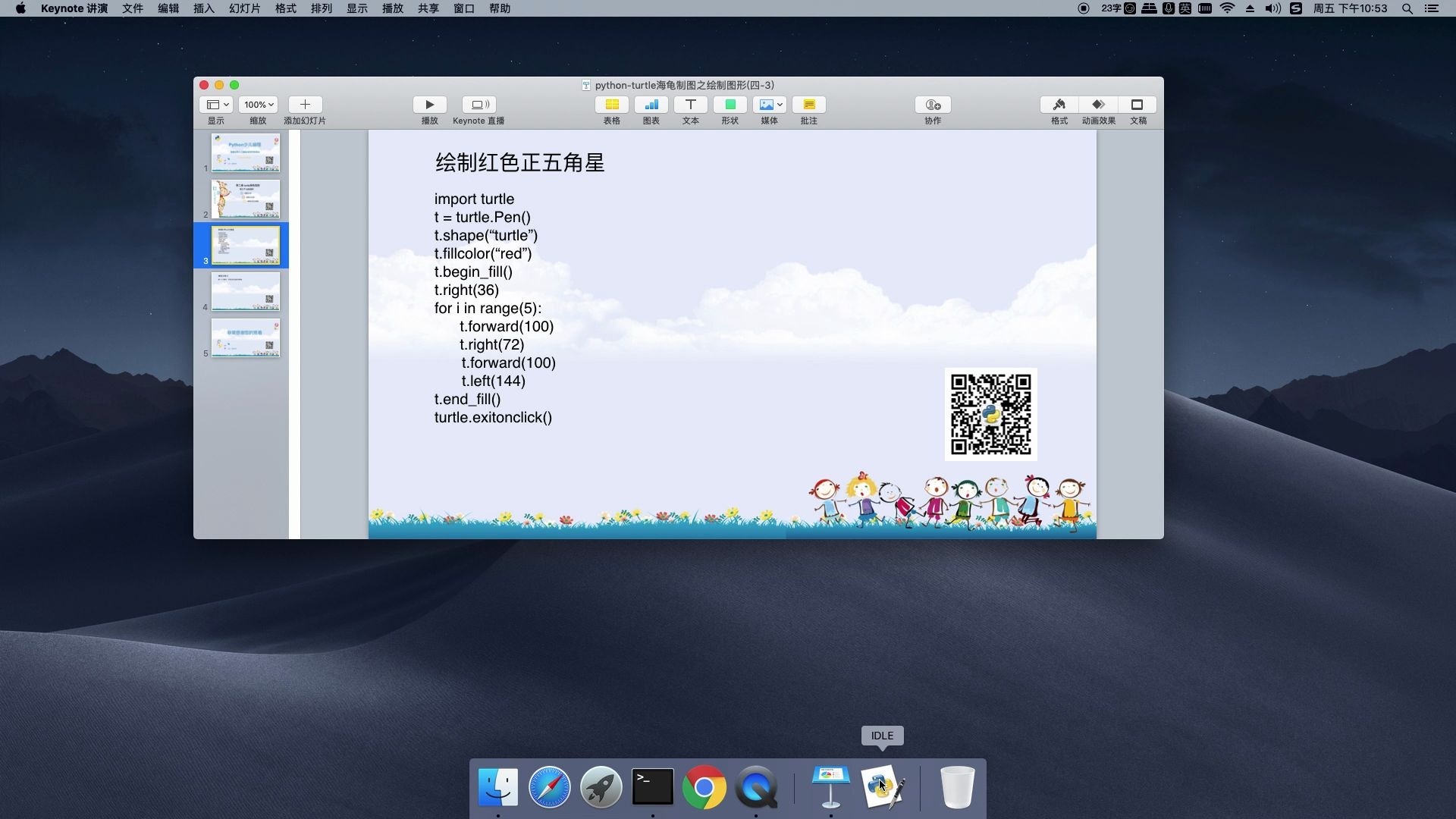This screenshot has width=1456, height=819.
Task: Select the QR code image on slide
Action: point(990,414)
